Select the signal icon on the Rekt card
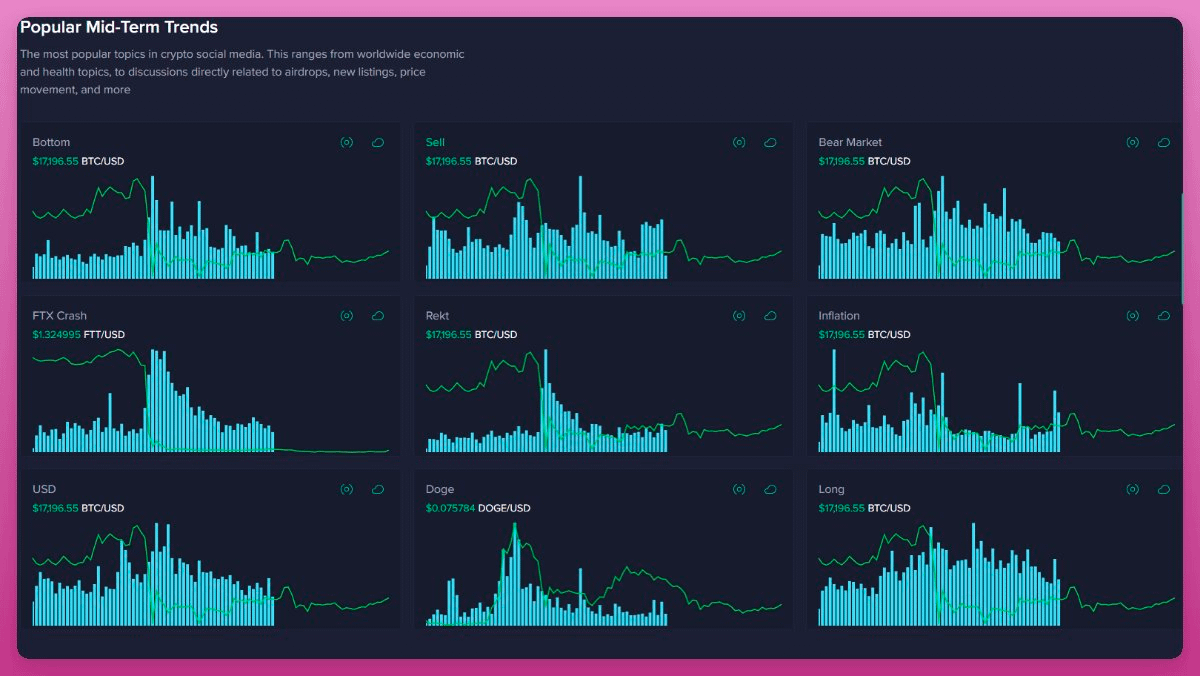This screenshot has width=1200, height=676. coord(739,316)
